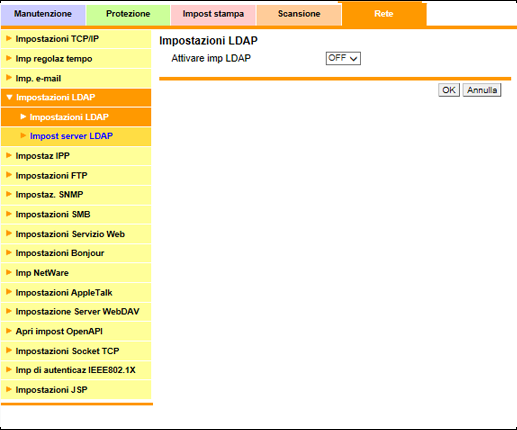The image size is (517, 430).
Task: Click the arrow icon beside Imp regolaz tempo
Action: coord(9,58)
